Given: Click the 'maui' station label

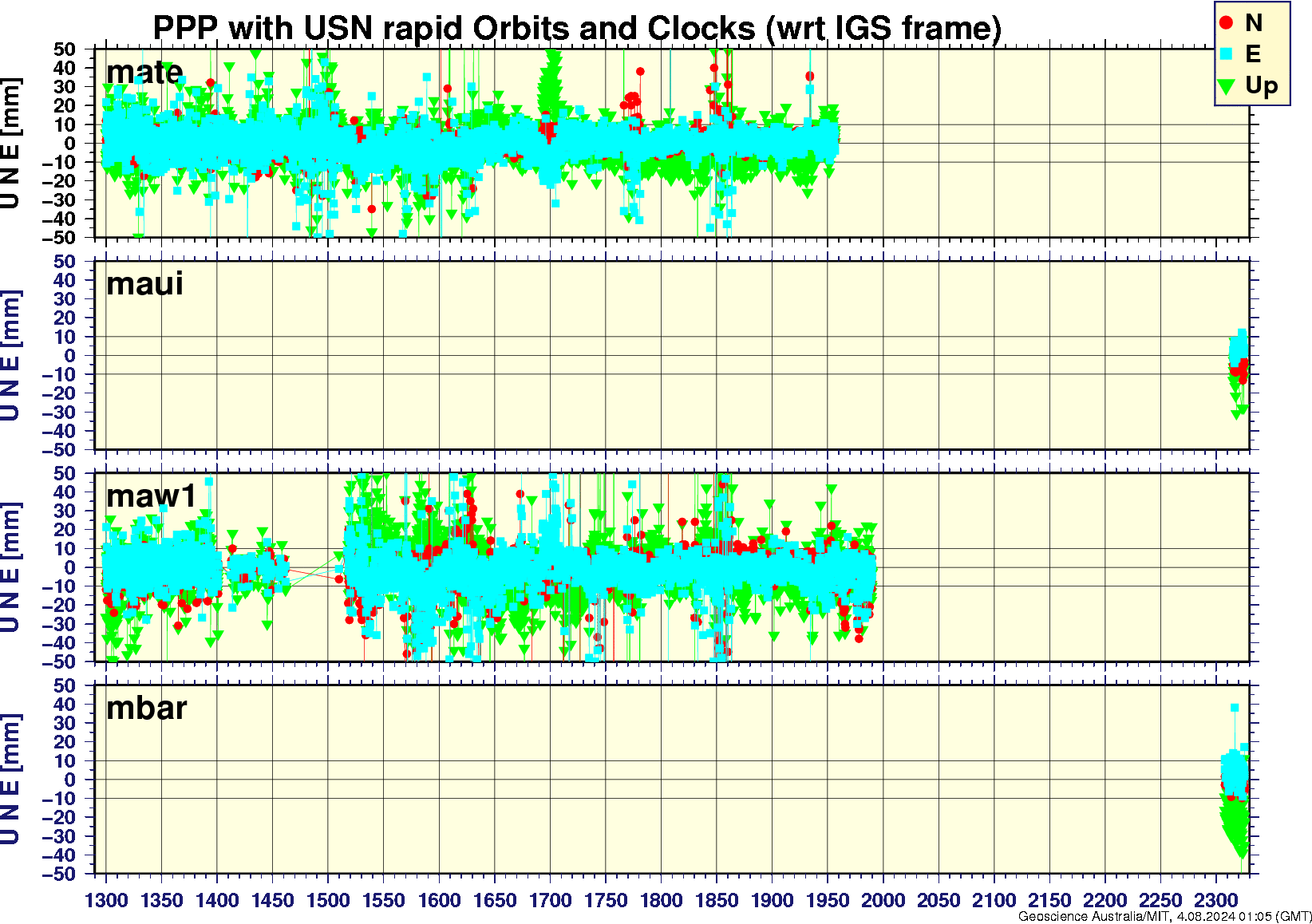Looking at the screenshot, I should [144, 283].
